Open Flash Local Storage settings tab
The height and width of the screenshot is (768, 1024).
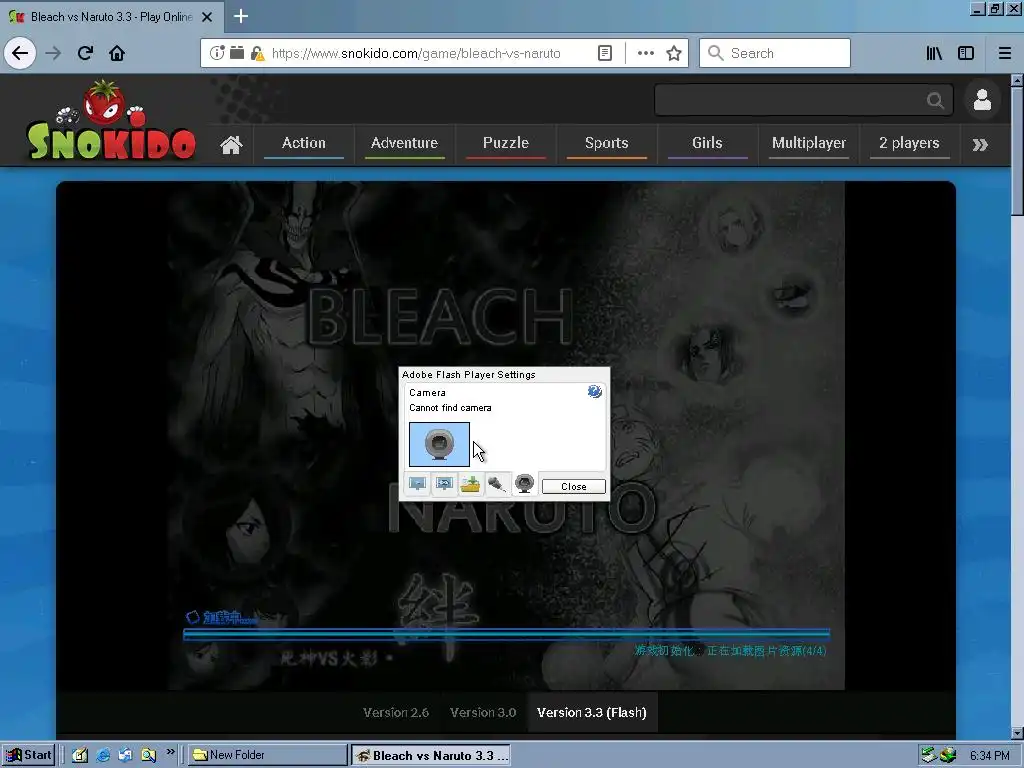470,484
